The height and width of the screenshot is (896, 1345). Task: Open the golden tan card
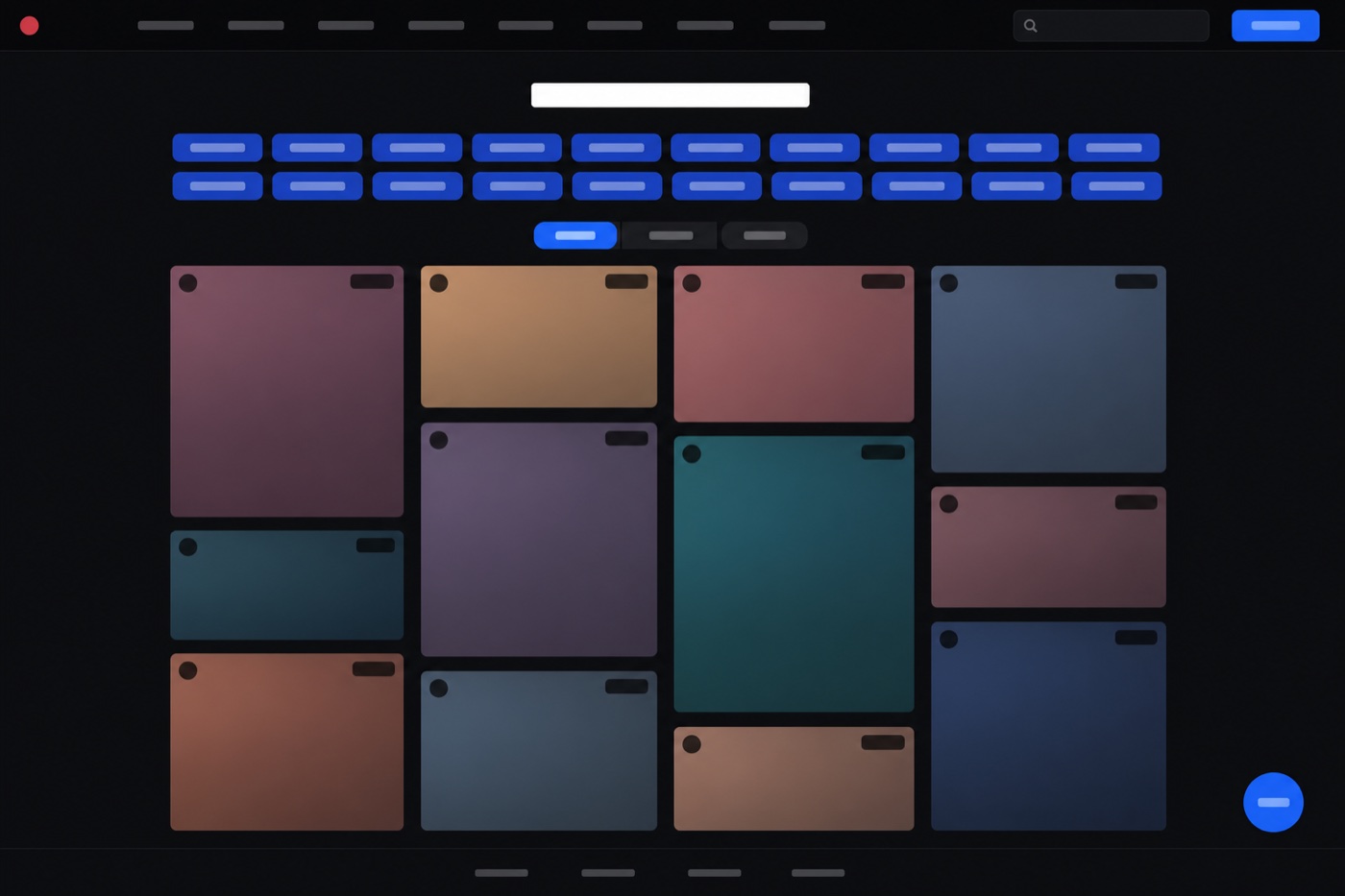[x=539, y=337]
